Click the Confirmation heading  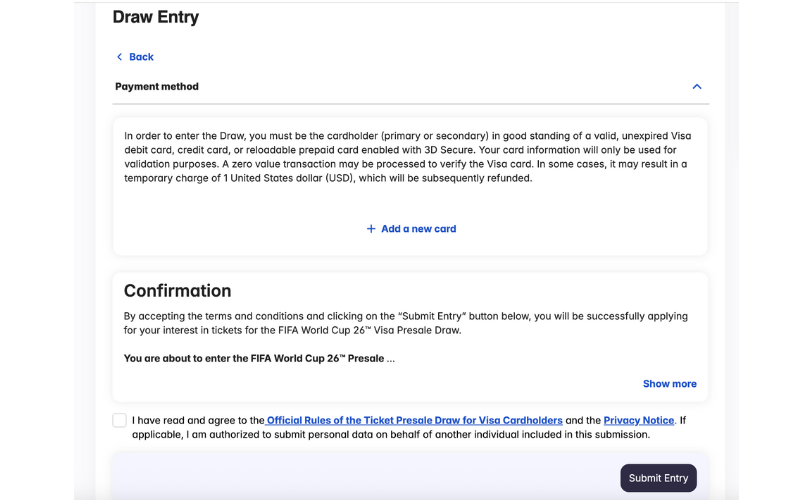[177, 291]
